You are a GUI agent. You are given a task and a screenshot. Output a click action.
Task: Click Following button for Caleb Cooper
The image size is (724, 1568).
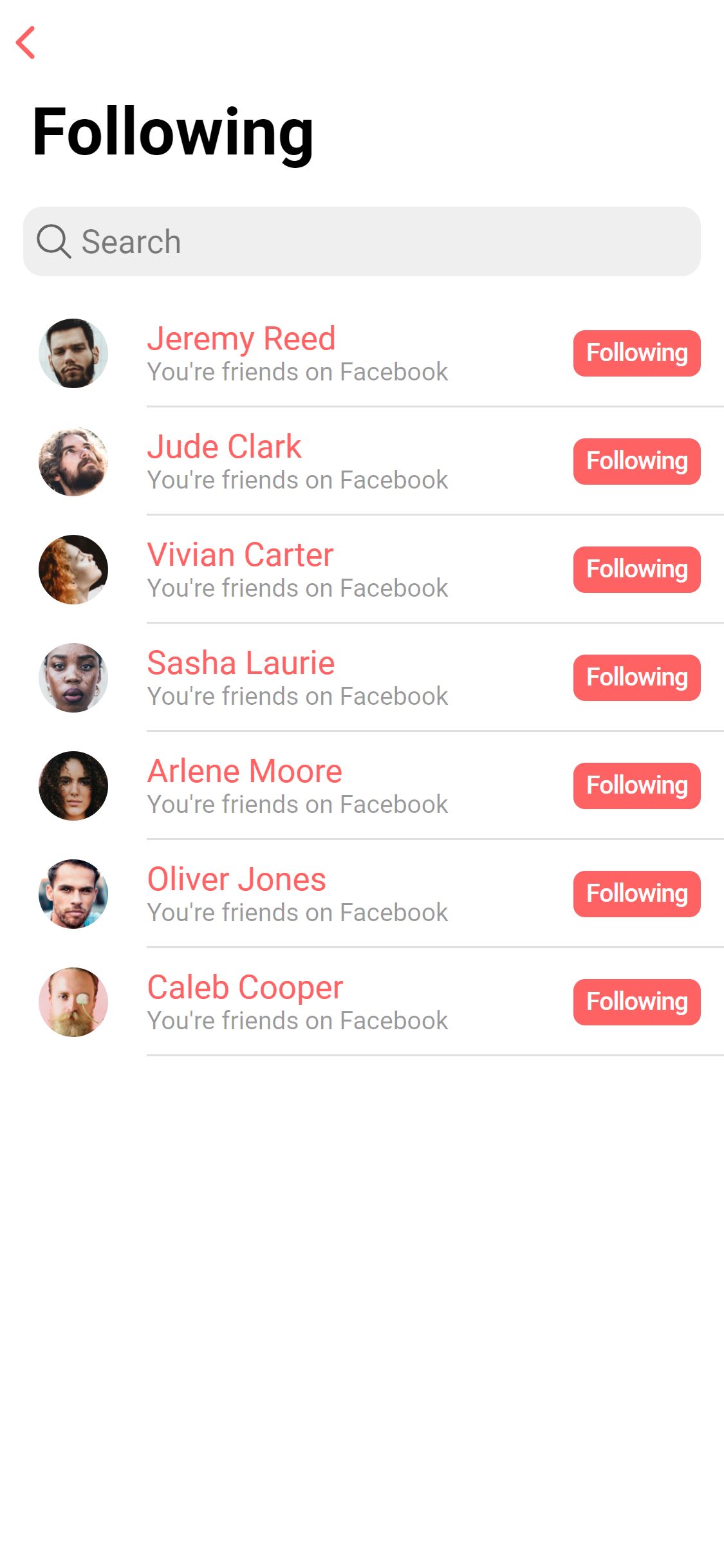[x=637, y=1002]
